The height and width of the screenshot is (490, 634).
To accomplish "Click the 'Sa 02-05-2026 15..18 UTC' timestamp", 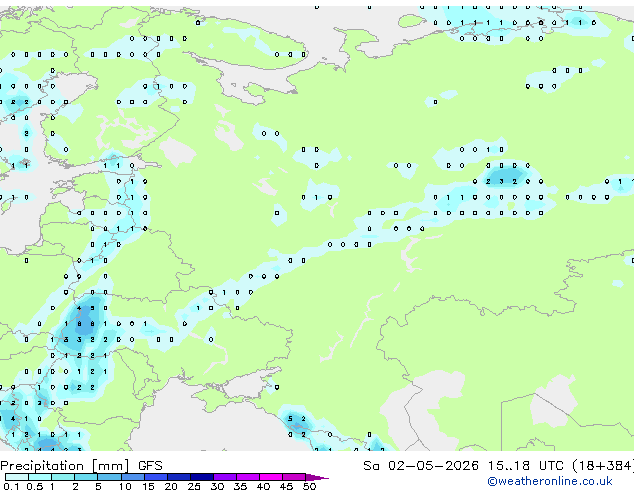I will pos(463,465).
